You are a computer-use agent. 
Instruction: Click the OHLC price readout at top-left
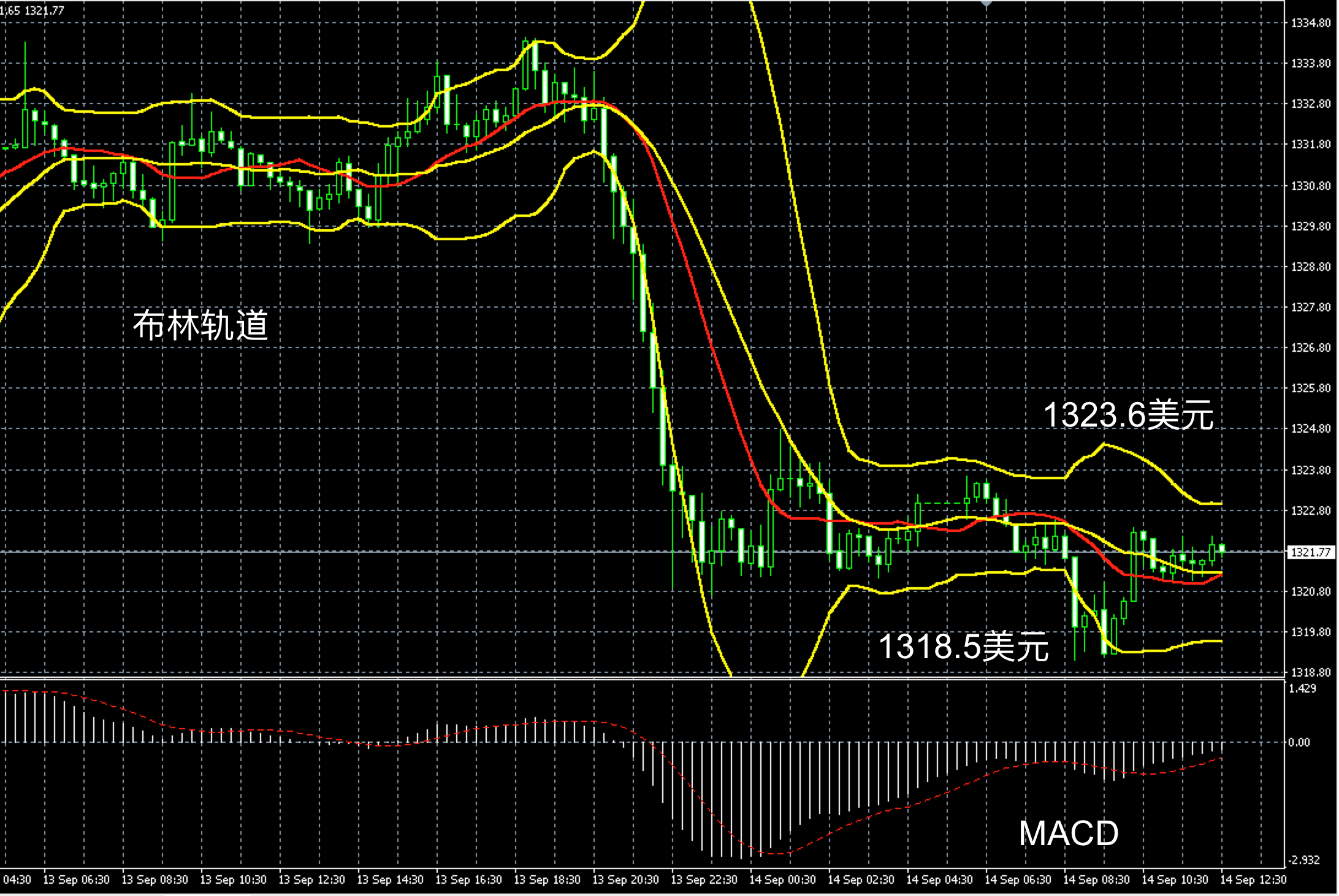32,10
